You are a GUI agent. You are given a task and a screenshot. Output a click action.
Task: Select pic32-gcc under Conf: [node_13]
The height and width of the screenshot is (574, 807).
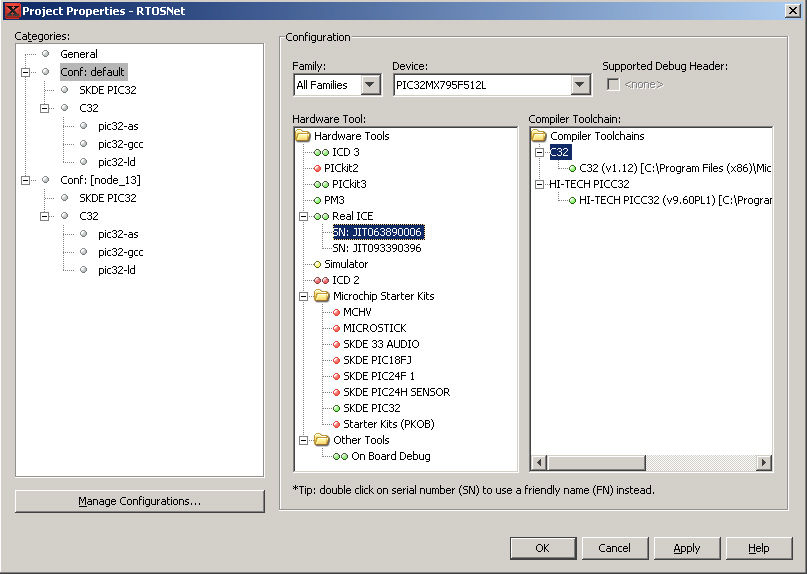click(x=120, y=252)
